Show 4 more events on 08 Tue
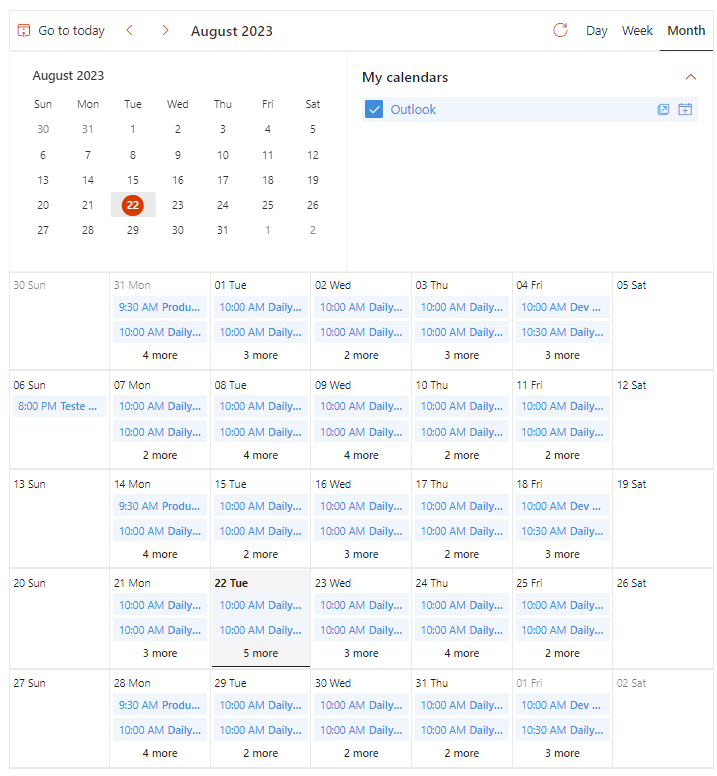This screenshot has width=717, height=776. pyautogui.click(x=260, y=455)
